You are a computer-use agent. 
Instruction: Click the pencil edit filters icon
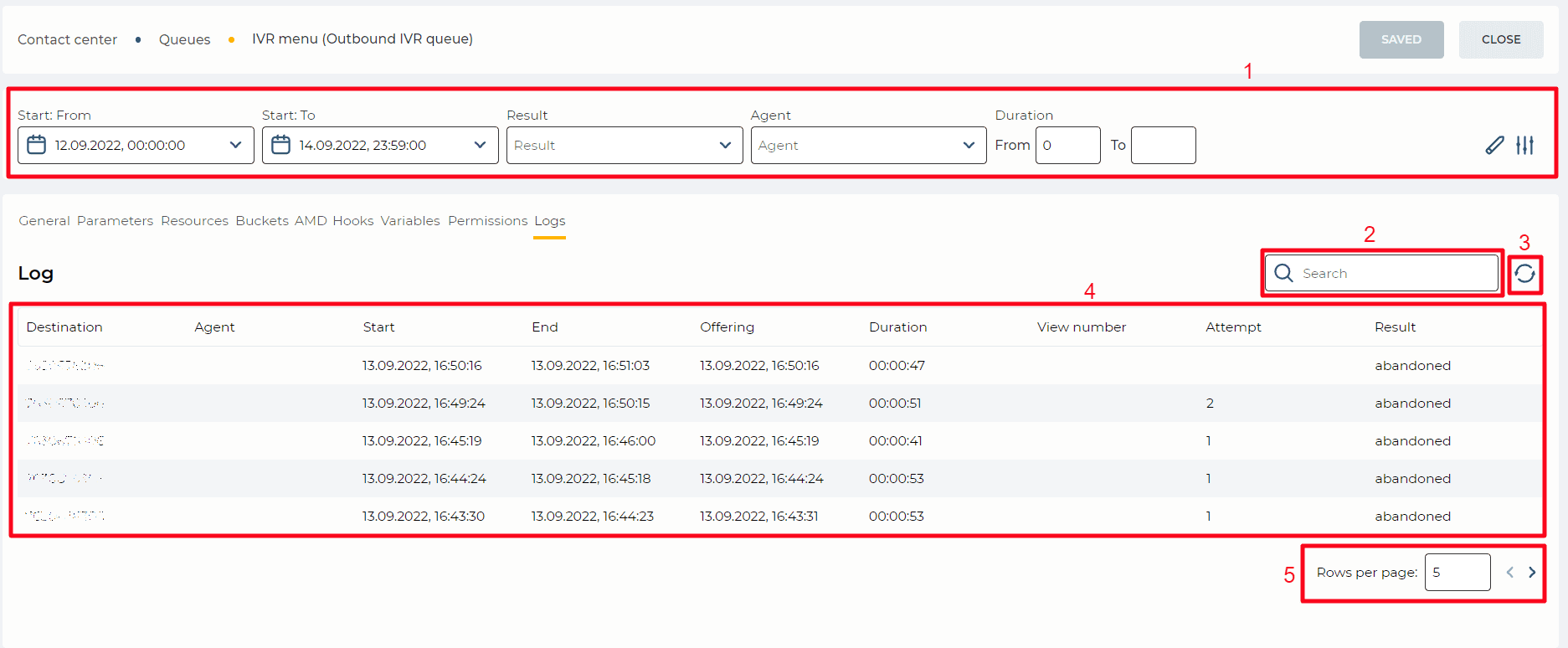click(1494, 145)
